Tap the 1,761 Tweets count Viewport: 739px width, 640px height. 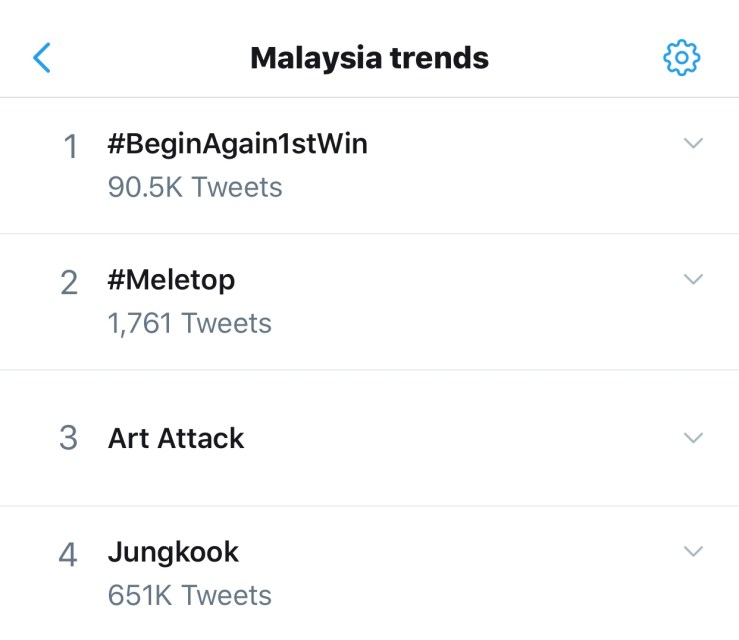(189, 323)
